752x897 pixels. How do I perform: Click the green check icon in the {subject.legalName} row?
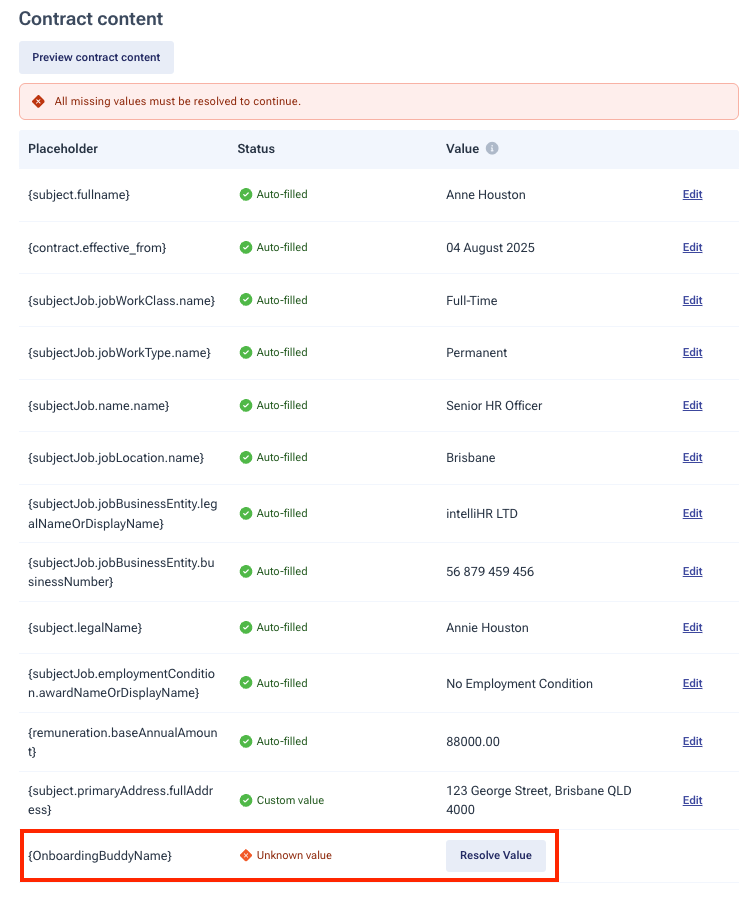pyautogui.click(x=246, y=628)
